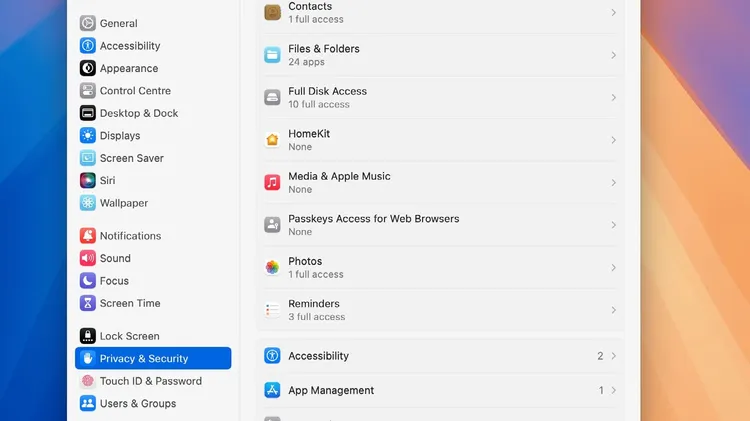Select Privacy & Security in sidebar

(153, 358)
